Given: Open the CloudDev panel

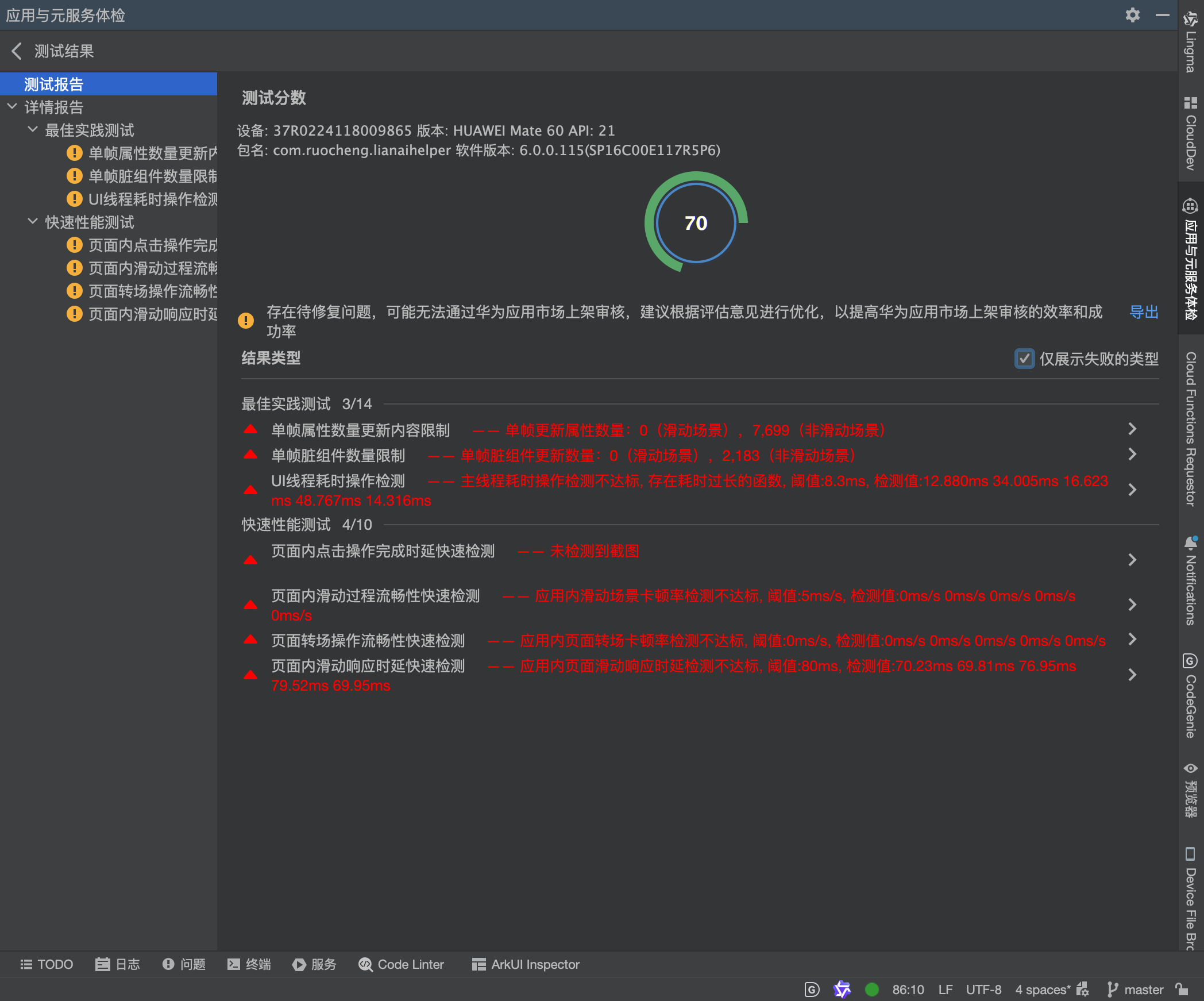Looking at the screenshot, I should click(1190, 132).
